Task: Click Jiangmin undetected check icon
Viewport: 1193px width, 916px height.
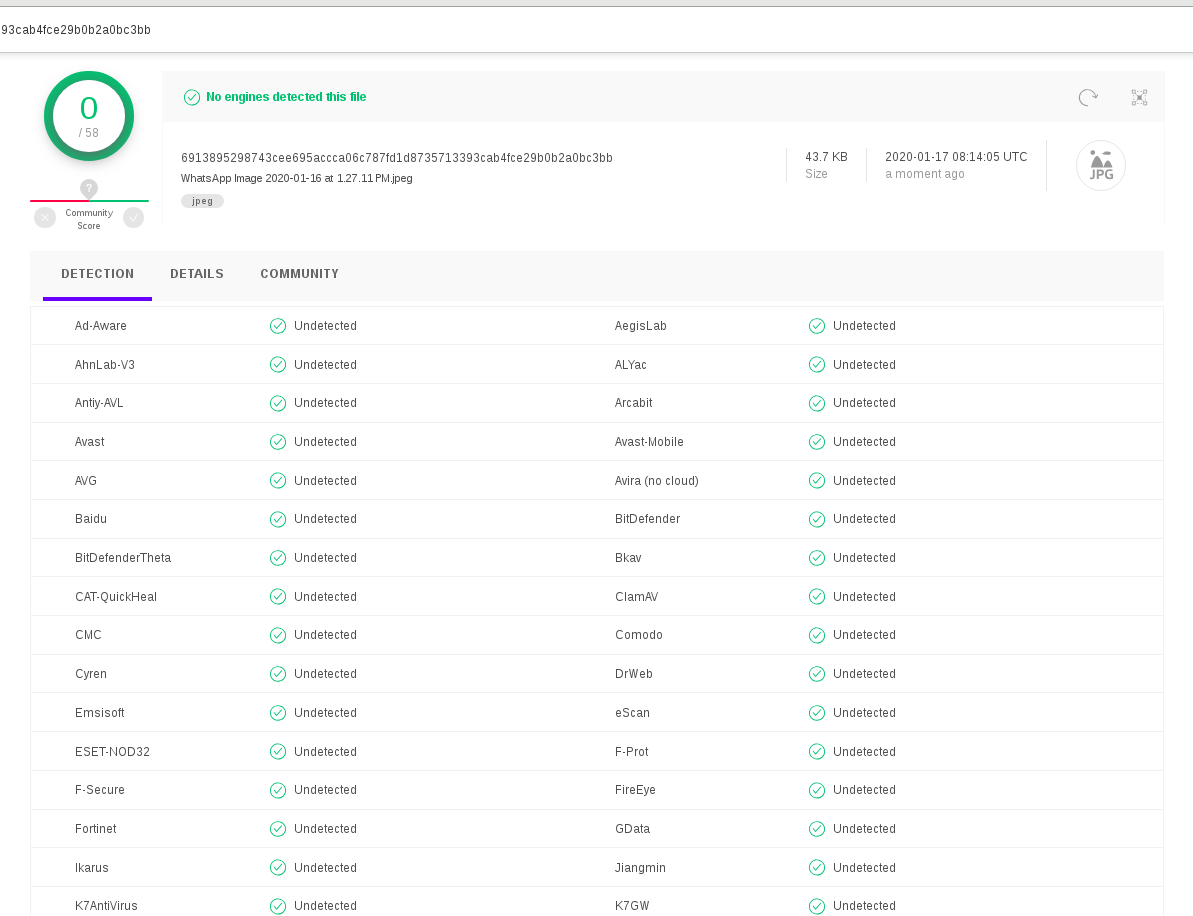Action: [816, 867]
